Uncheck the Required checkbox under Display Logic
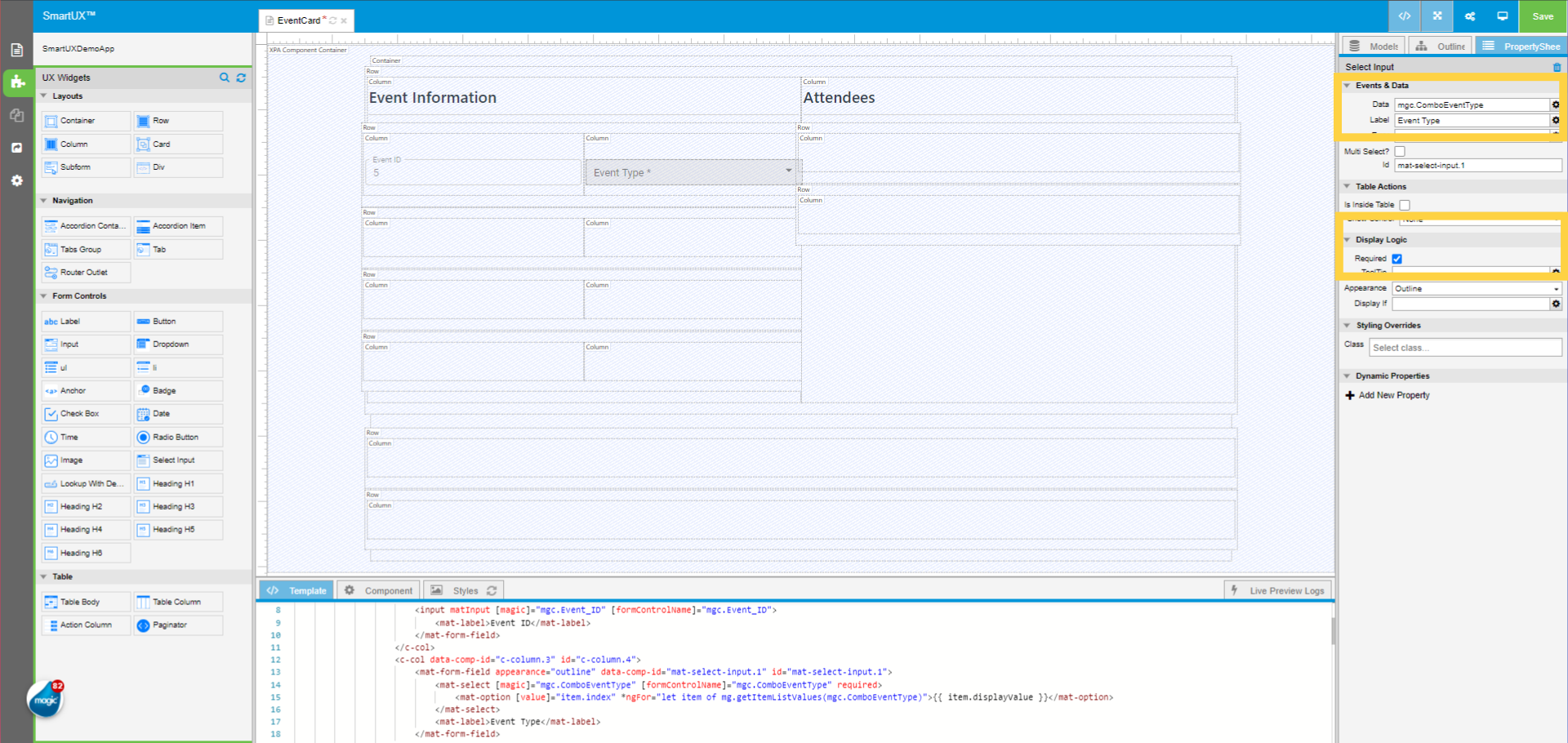 [x=1397, y=258]
